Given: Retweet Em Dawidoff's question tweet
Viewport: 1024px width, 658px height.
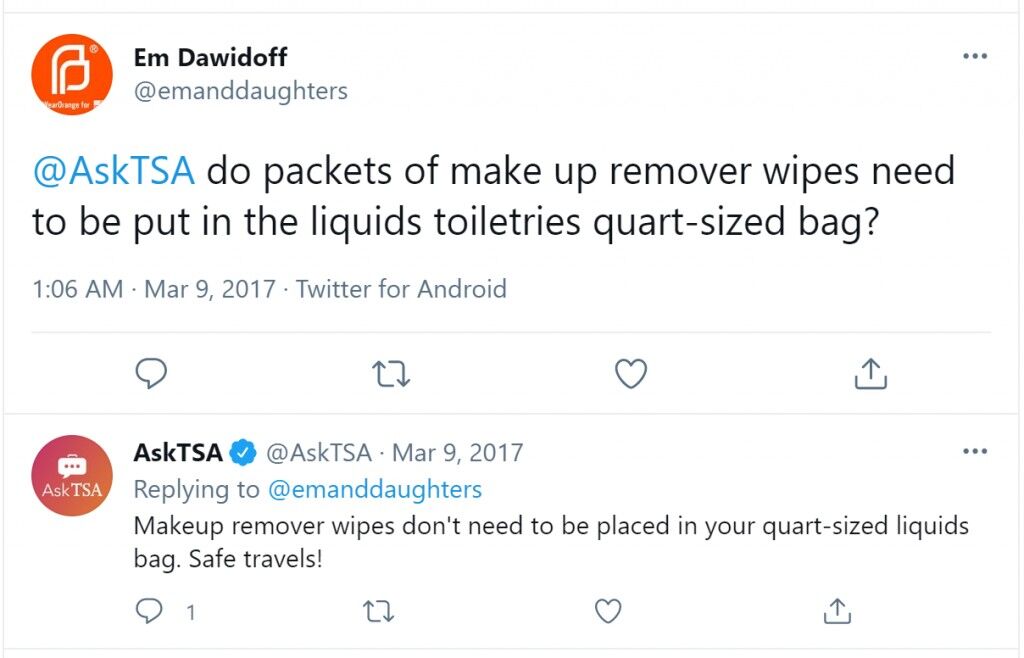Looking at the screenshot, I should [391, 374].
